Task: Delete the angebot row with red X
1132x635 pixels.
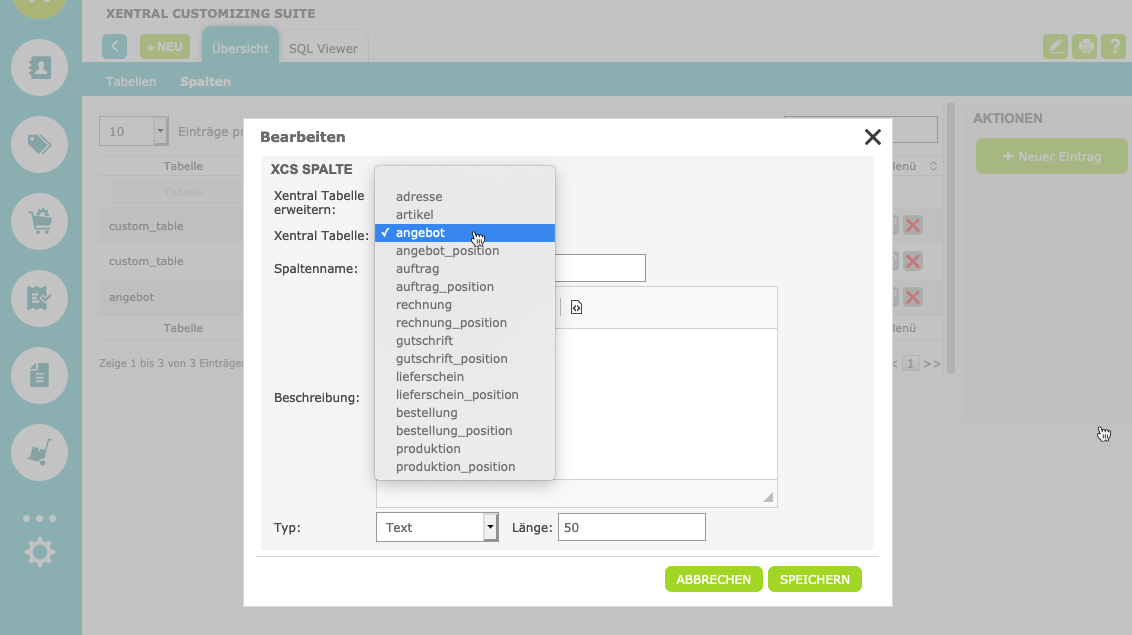Action: tap(912, 297)
